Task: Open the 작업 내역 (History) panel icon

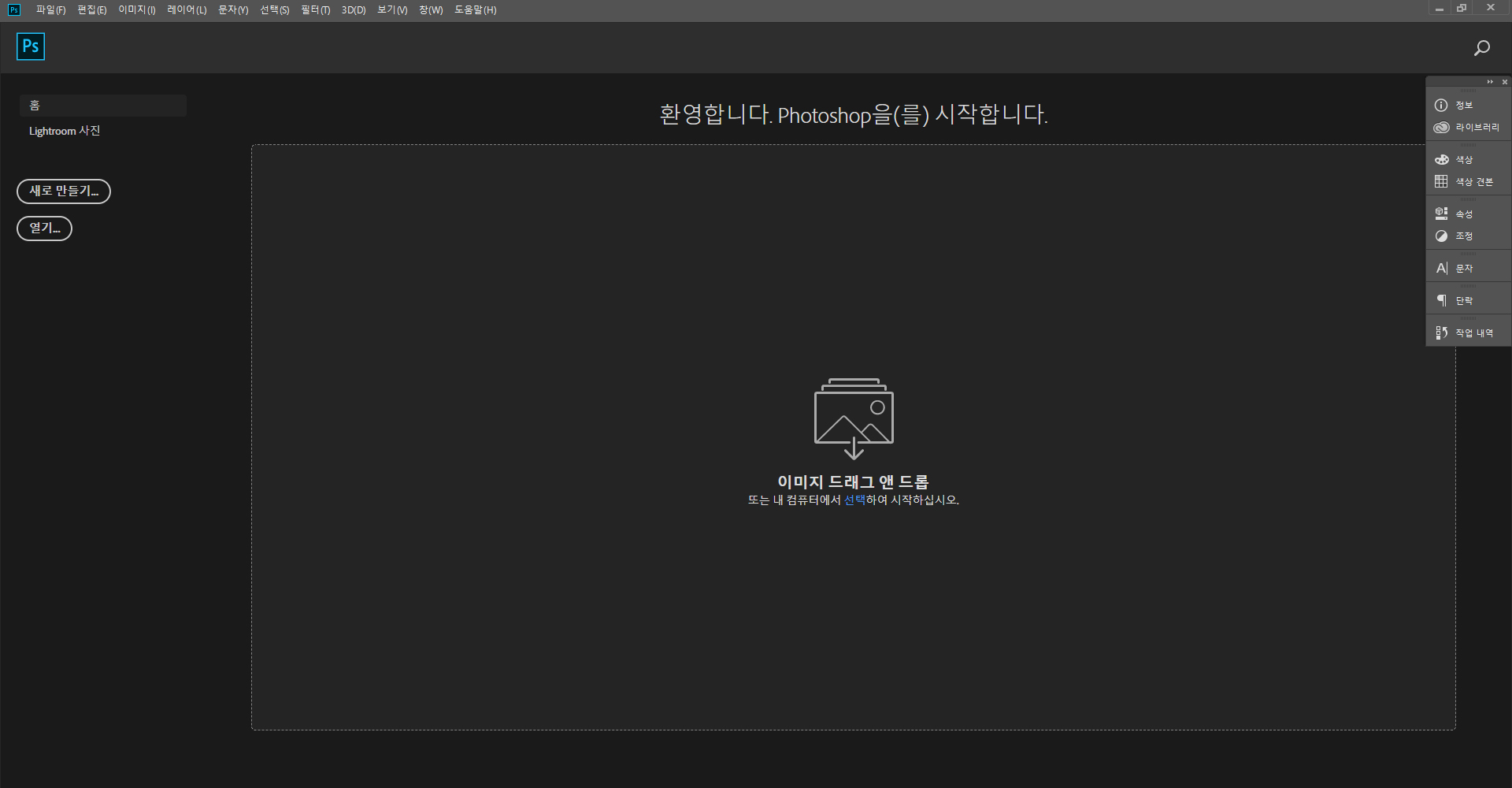Action: tap(1441, 333)
